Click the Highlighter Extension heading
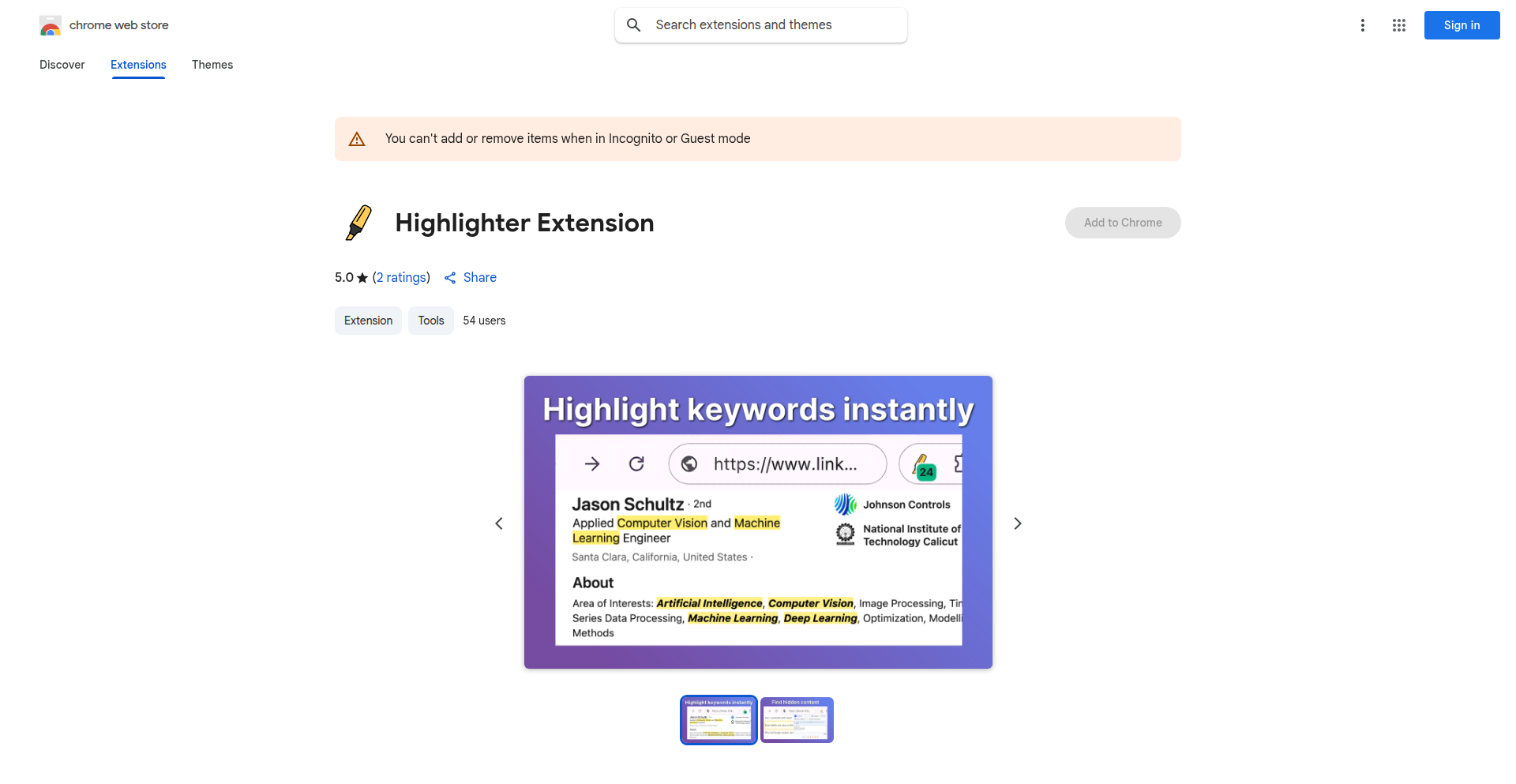1516x784 pixels. coord(524,223)
